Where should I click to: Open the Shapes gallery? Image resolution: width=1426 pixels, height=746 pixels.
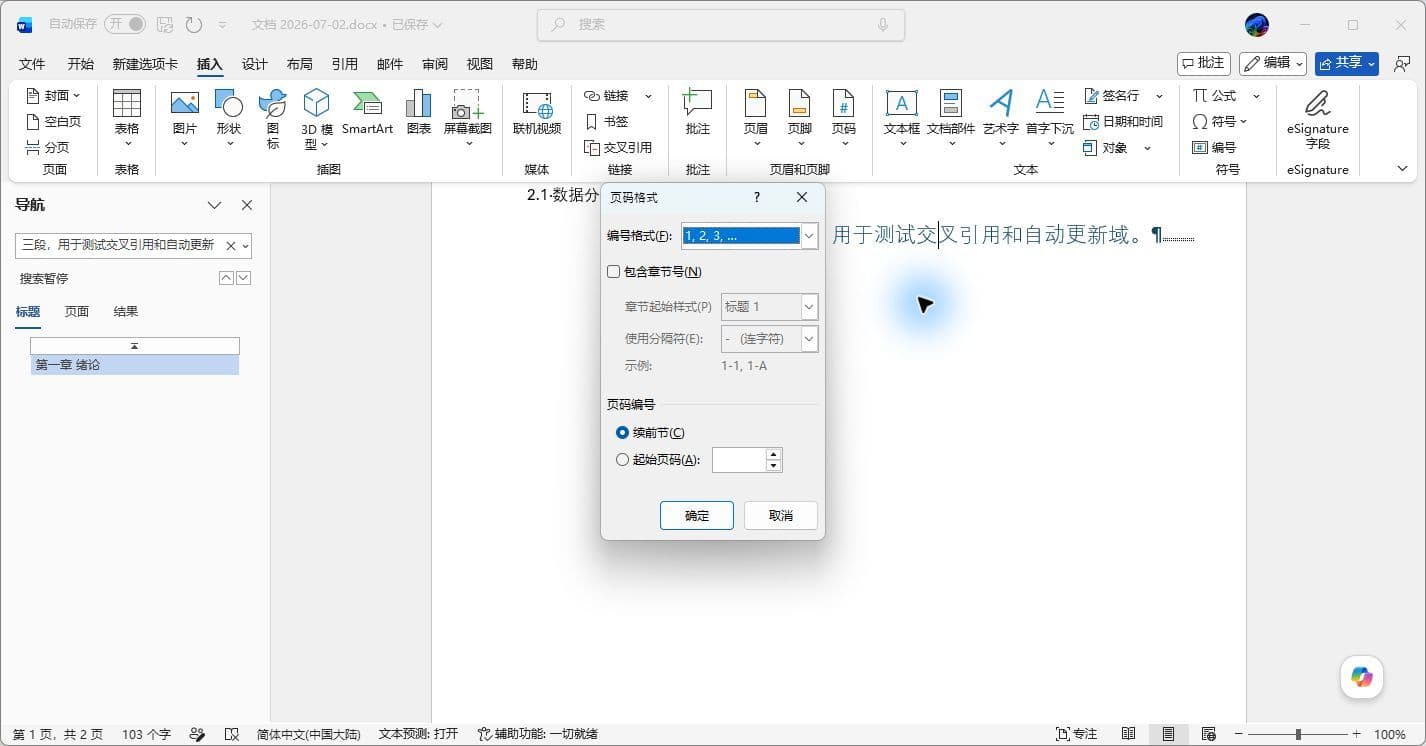(x=229, y=118)
